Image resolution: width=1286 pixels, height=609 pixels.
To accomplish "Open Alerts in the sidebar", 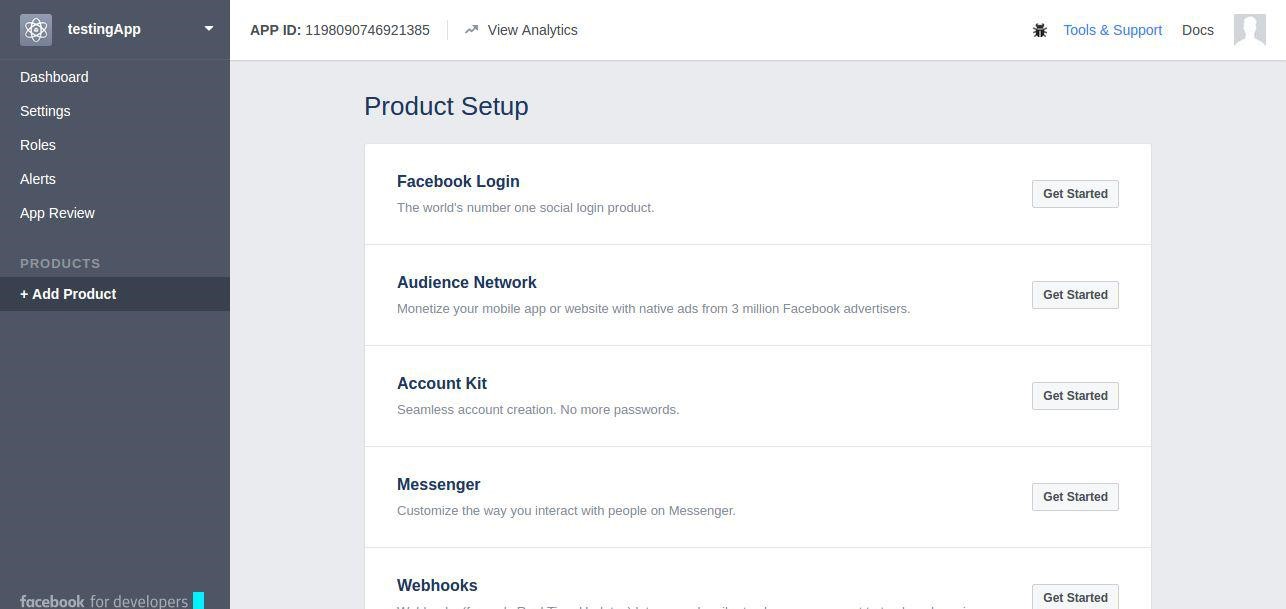I will 38,179.
